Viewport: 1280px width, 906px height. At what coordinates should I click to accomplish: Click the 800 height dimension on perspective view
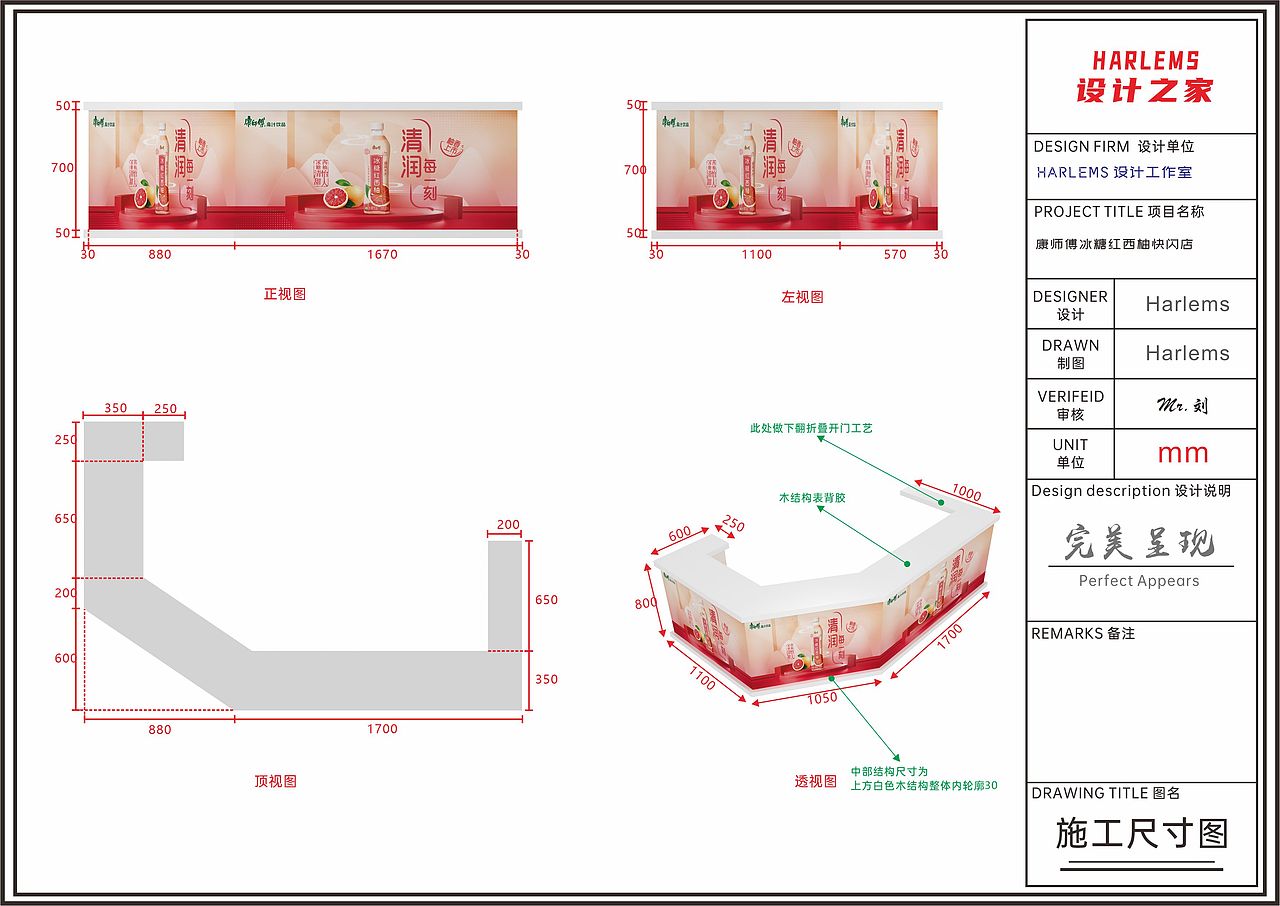tap(647, 603)
